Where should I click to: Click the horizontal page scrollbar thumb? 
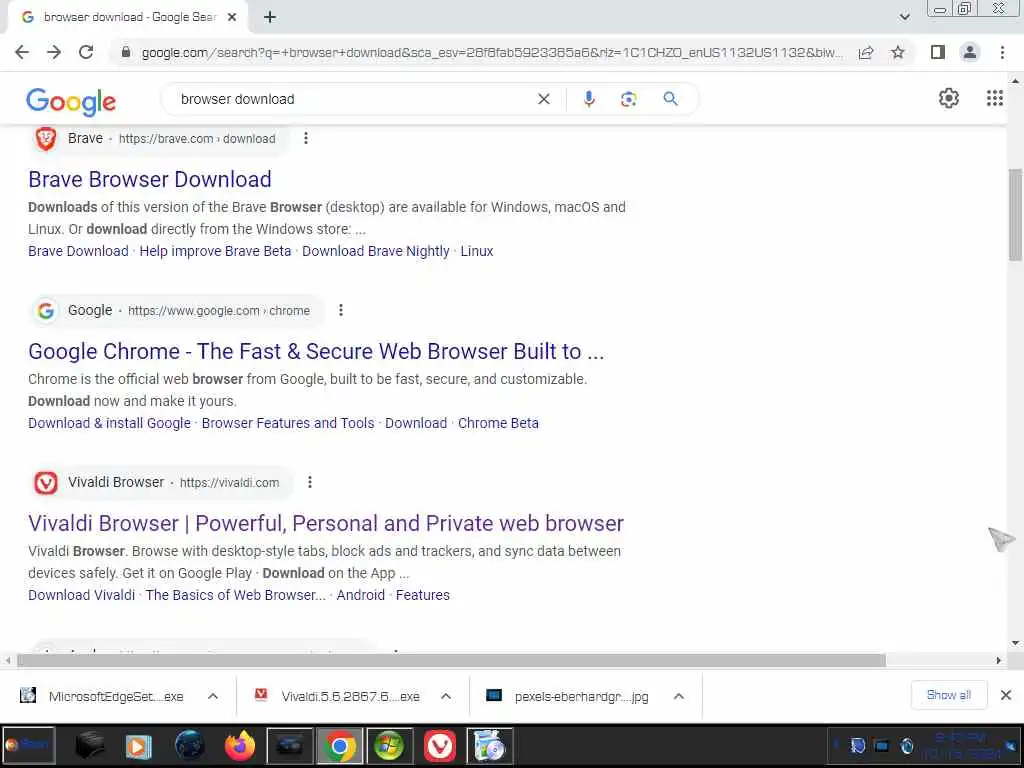(x=451, y=660)
